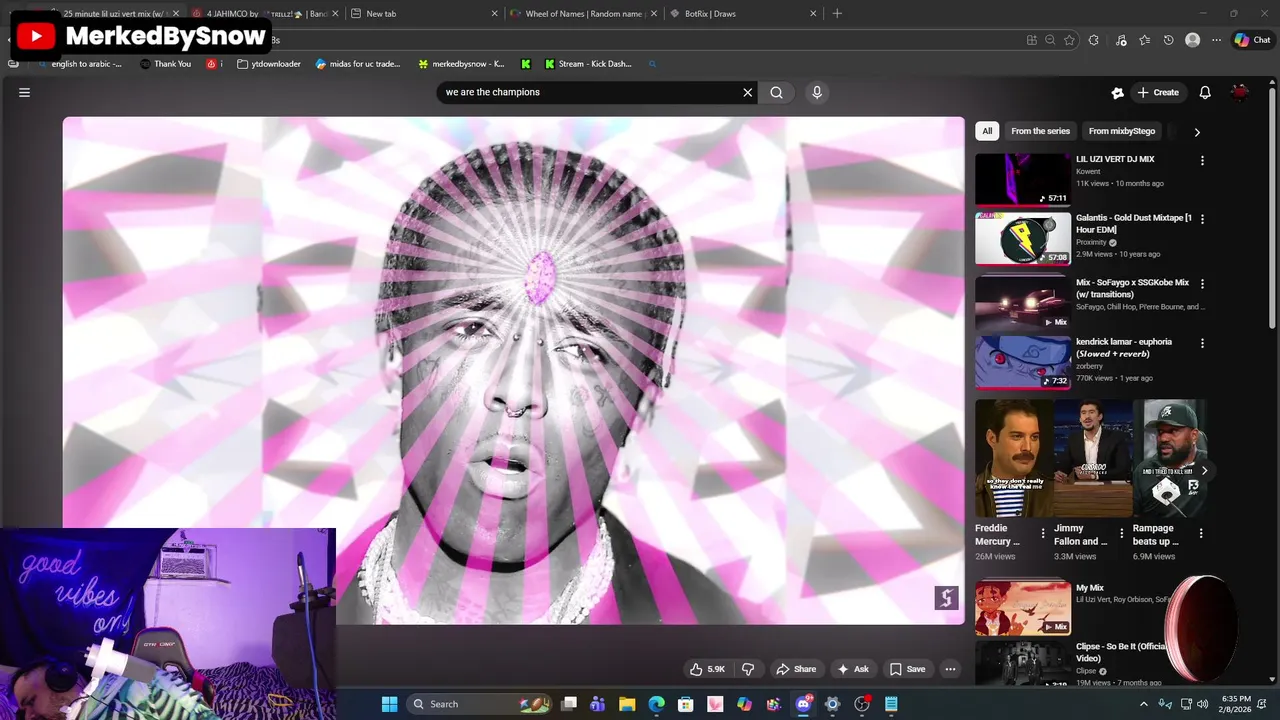Screen dimensions: 1280x720
Task: Open options for Galantis Gold Dust Mixtape
Action: [1202, 219]
